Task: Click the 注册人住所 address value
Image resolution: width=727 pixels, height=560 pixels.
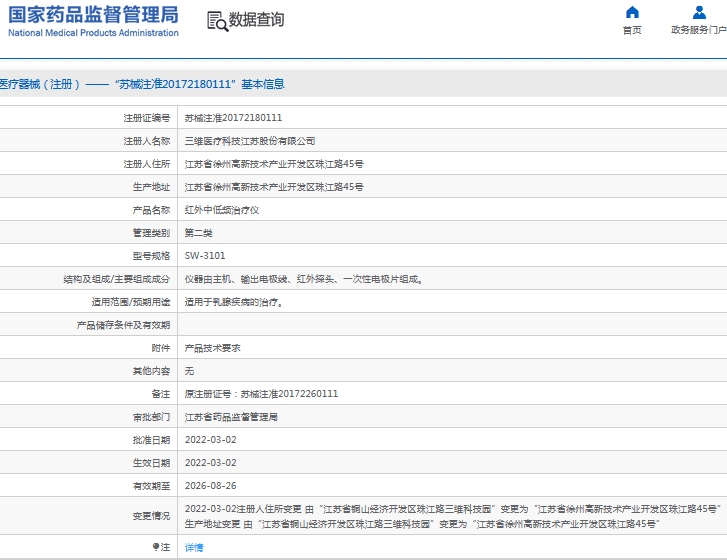Action: pos(274,164)
